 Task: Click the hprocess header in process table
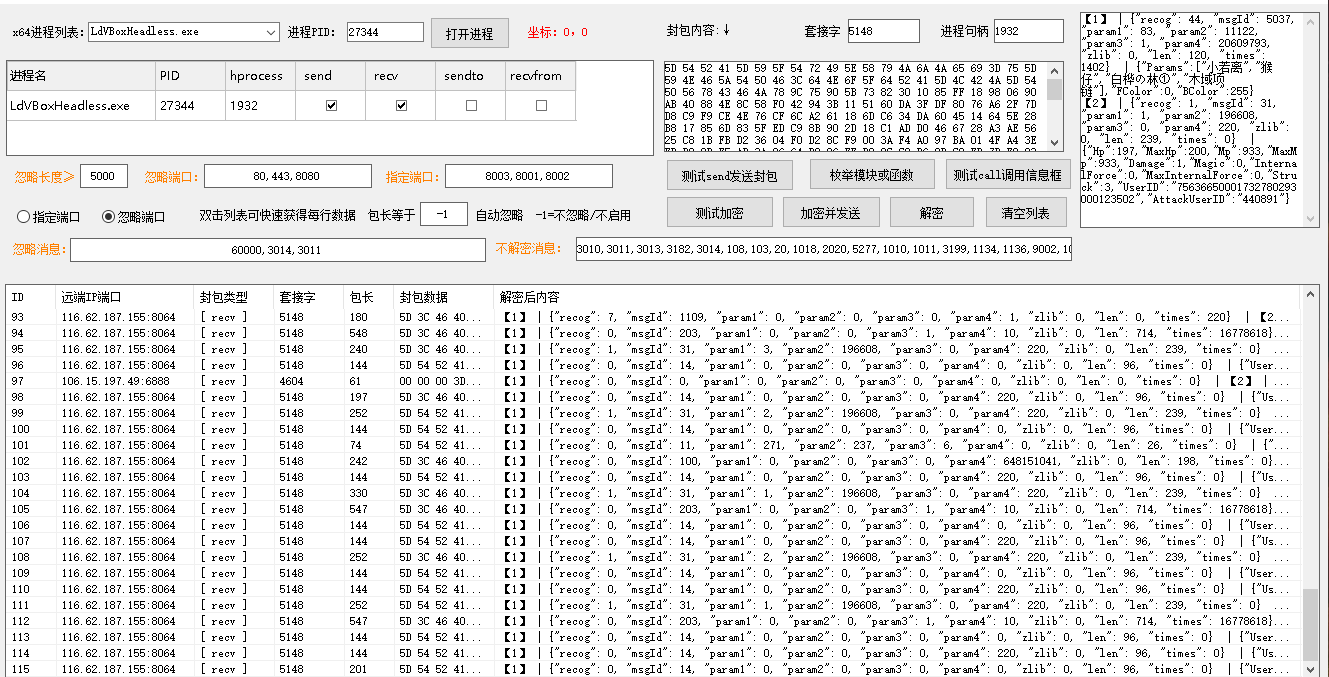click(x=260, y=76)
